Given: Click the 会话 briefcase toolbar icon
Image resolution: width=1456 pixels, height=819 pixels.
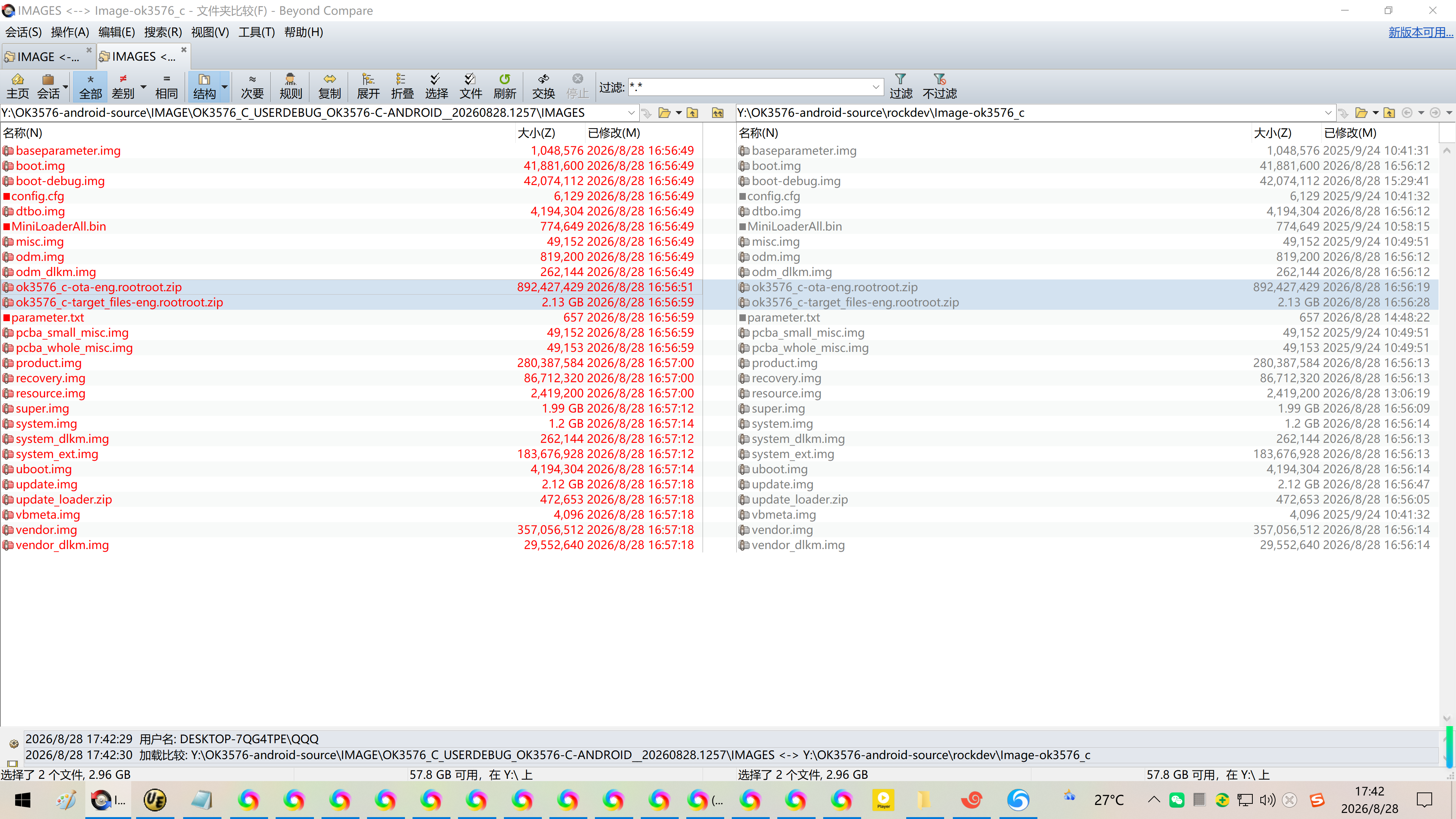Looking at the screenshot, I should pos(48,86).
